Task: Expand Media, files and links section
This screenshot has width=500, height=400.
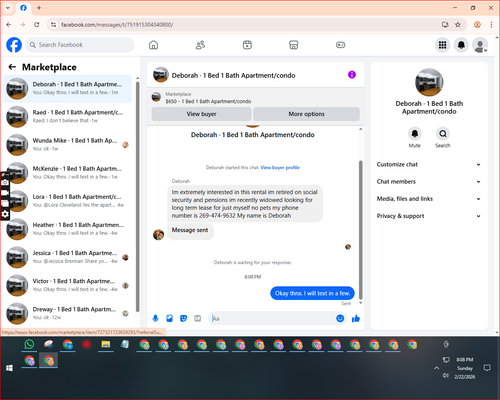Action: click(x=429, y=199)
